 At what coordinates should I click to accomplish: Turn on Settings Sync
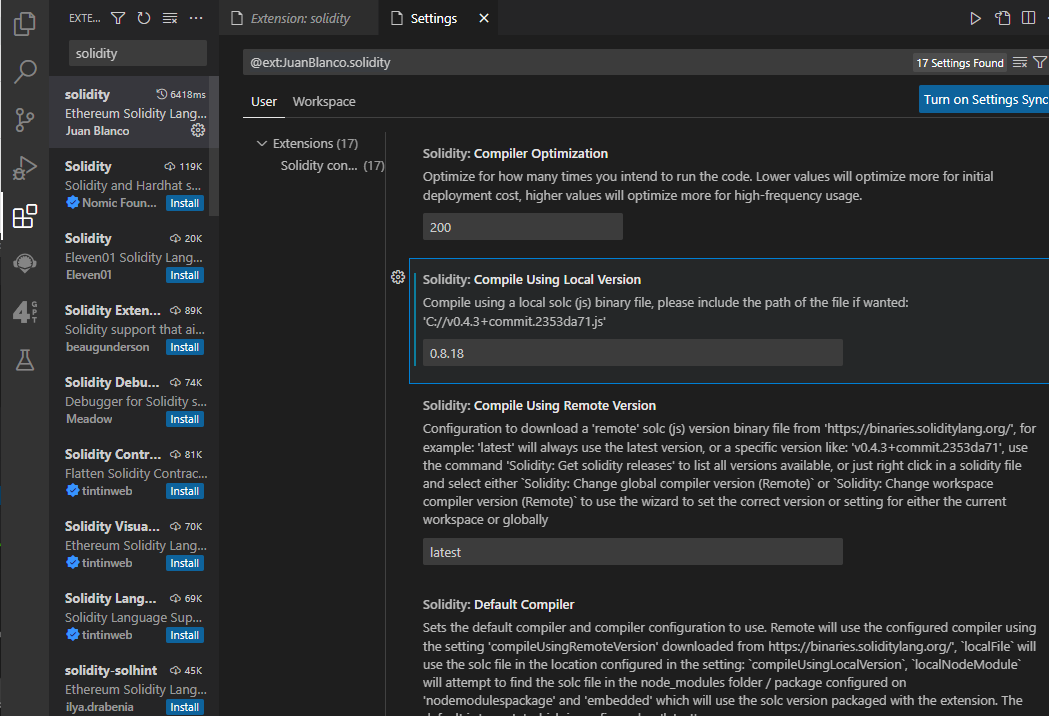[983, 99]
